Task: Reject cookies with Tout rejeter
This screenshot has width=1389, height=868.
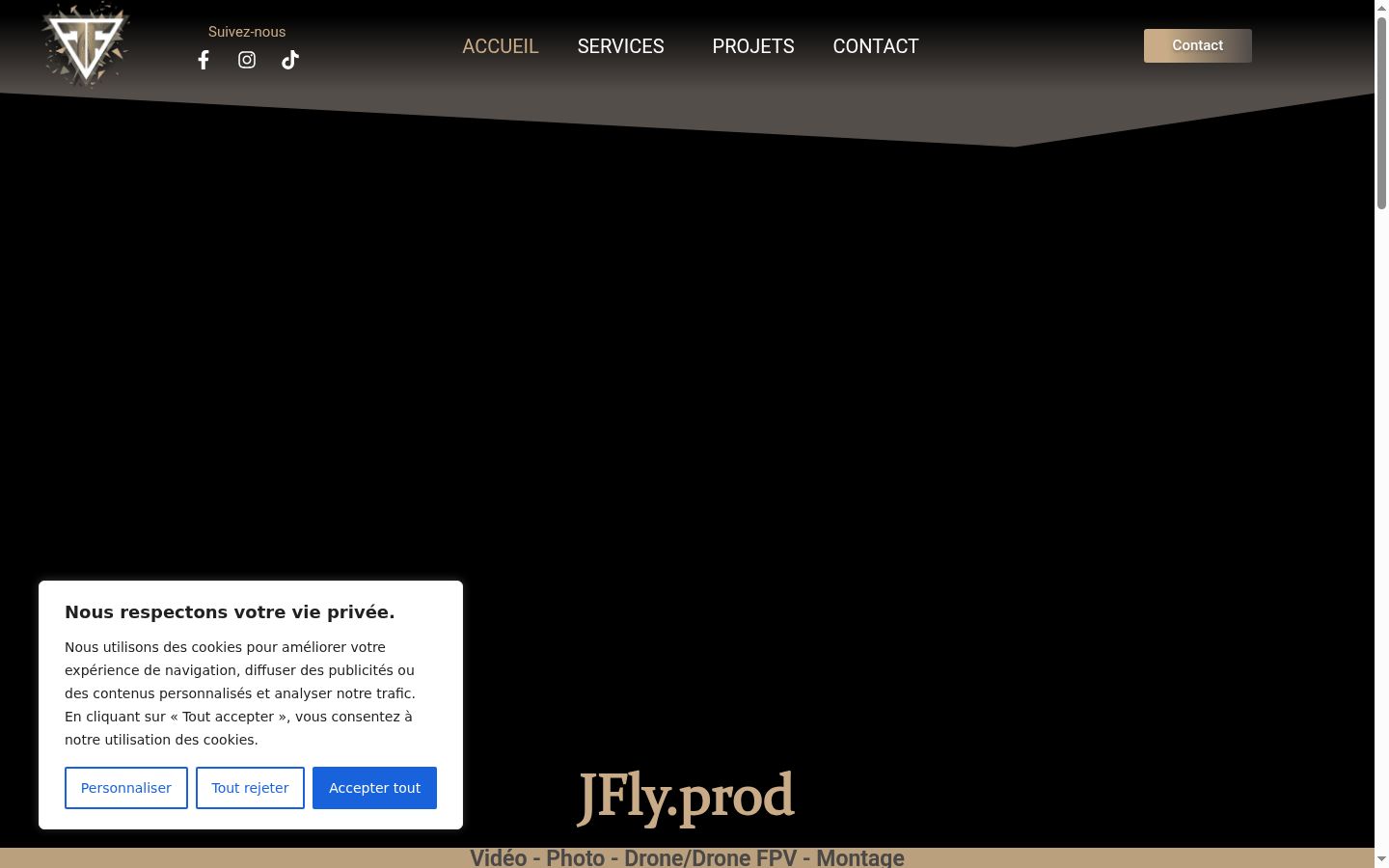Action: pyautogui.click(x=250, y=788)
